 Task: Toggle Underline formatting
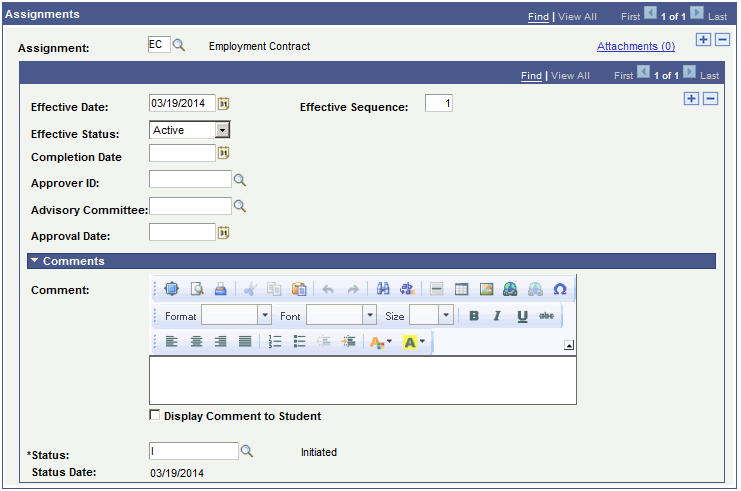(522, 316)
